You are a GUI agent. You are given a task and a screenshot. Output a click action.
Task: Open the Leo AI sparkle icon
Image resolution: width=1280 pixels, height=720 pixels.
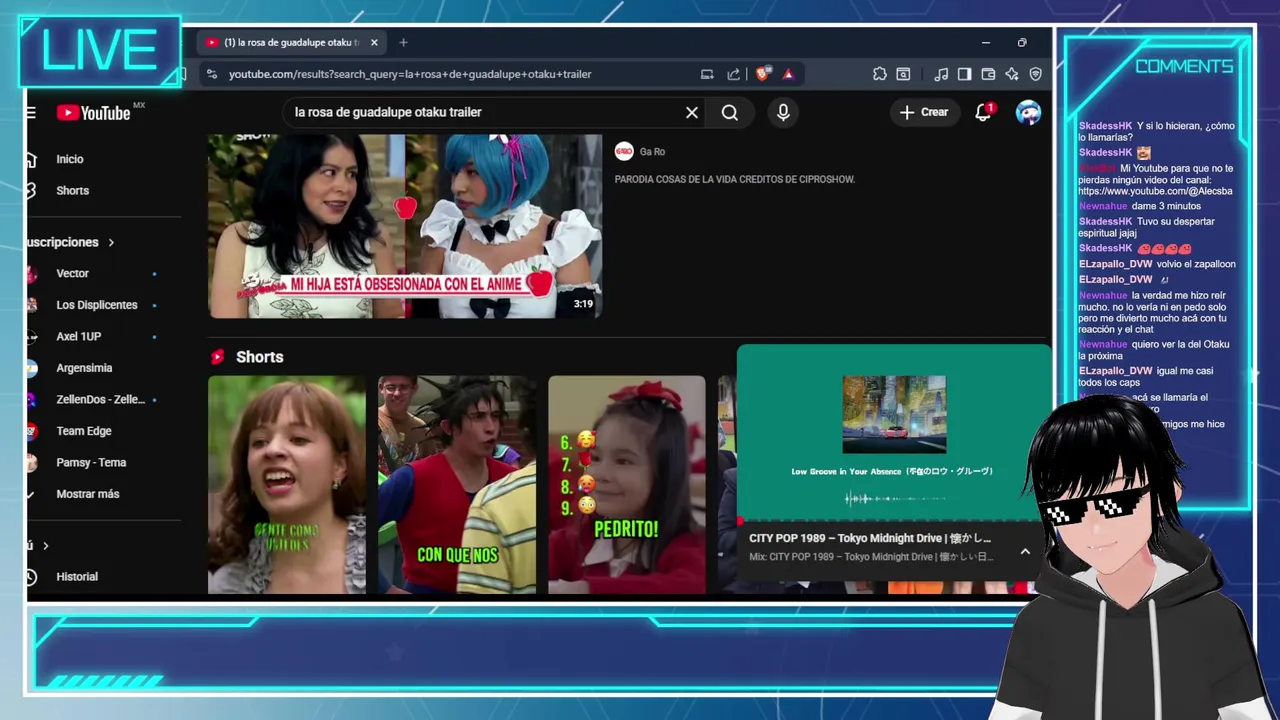click(1012, 74)
